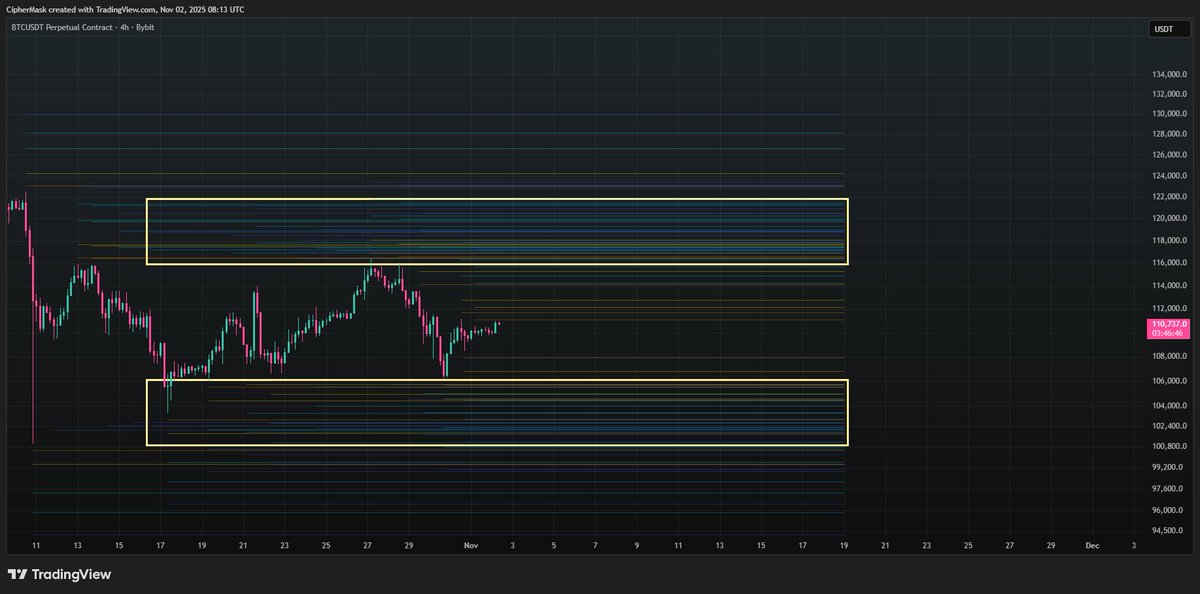Screen dimensions: 1200x594
Task: Click the 5 date label on time axis
Action: [x=554, y=546]
